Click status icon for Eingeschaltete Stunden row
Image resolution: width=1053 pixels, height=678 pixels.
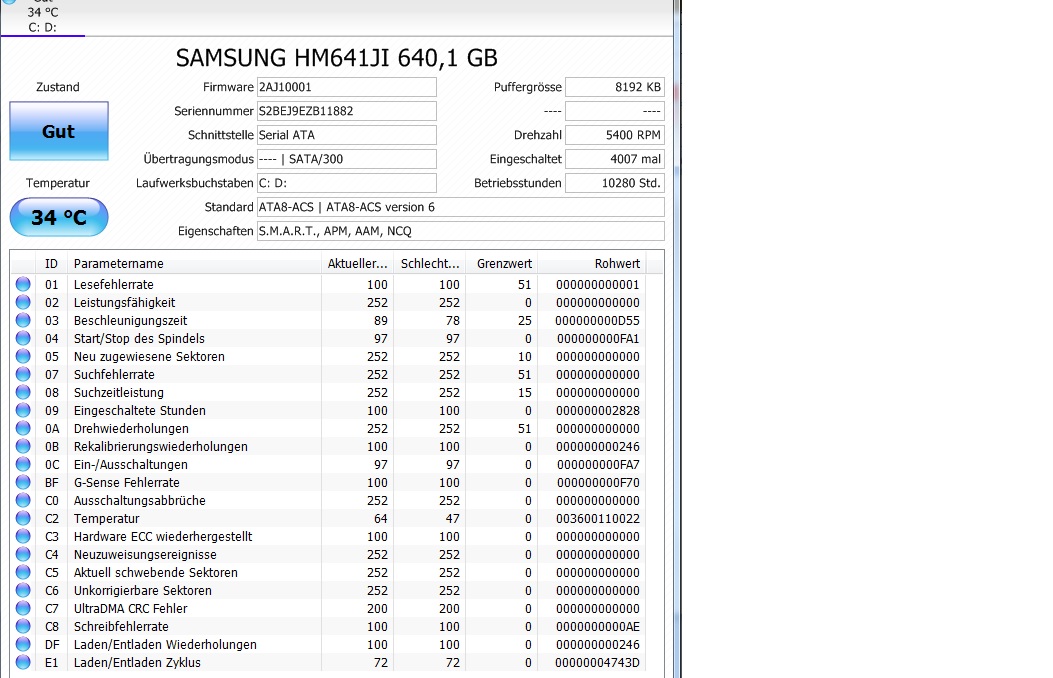(x=24, y=410)
